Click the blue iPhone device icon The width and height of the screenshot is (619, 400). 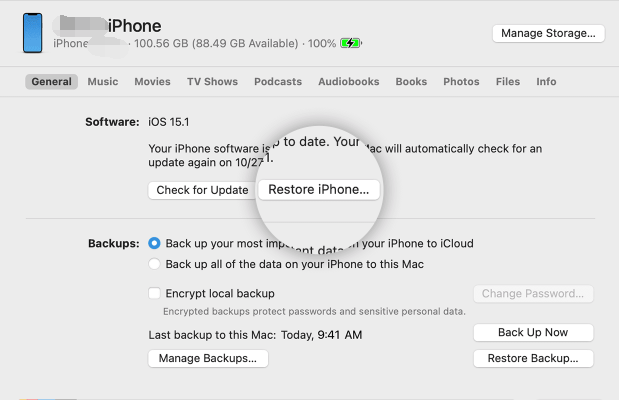pyautogui.click(x=32, y=33)
